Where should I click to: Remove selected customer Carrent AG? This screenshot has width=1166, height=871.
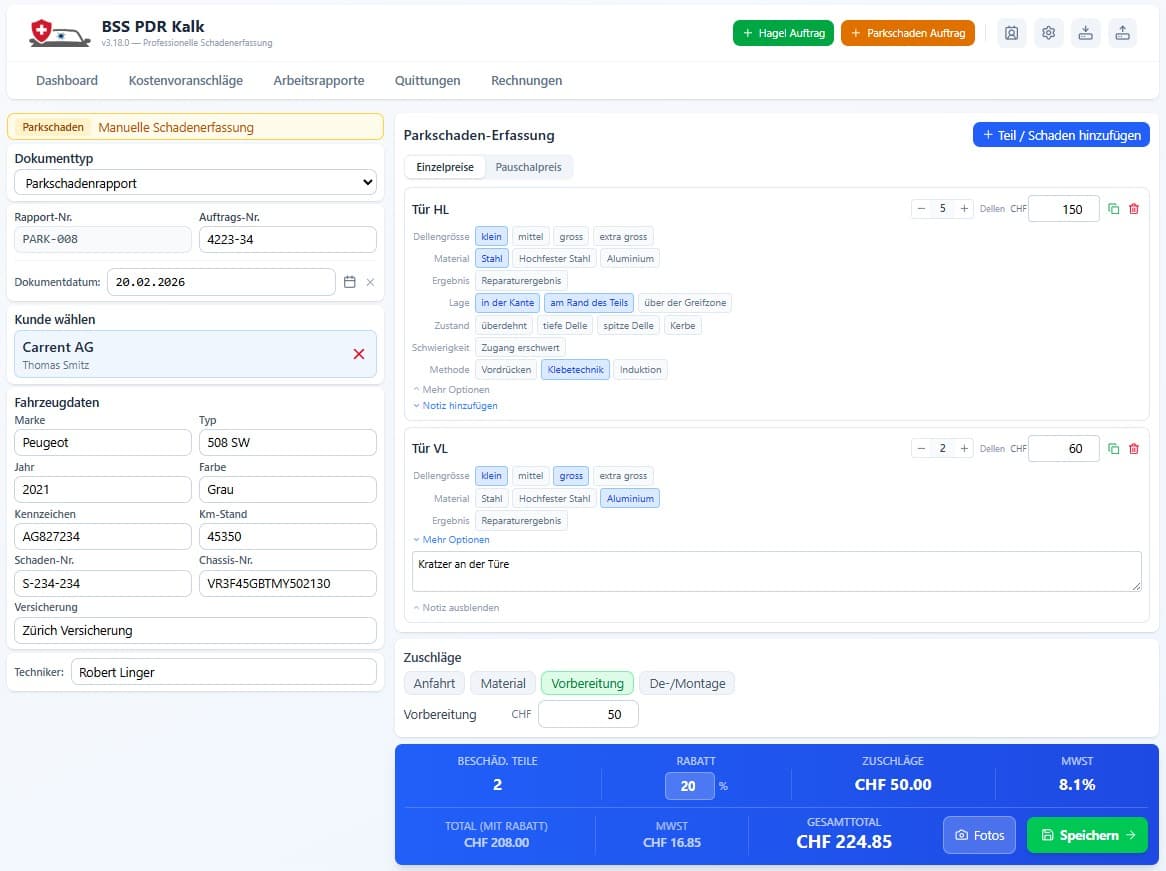[x=359, y=354]
